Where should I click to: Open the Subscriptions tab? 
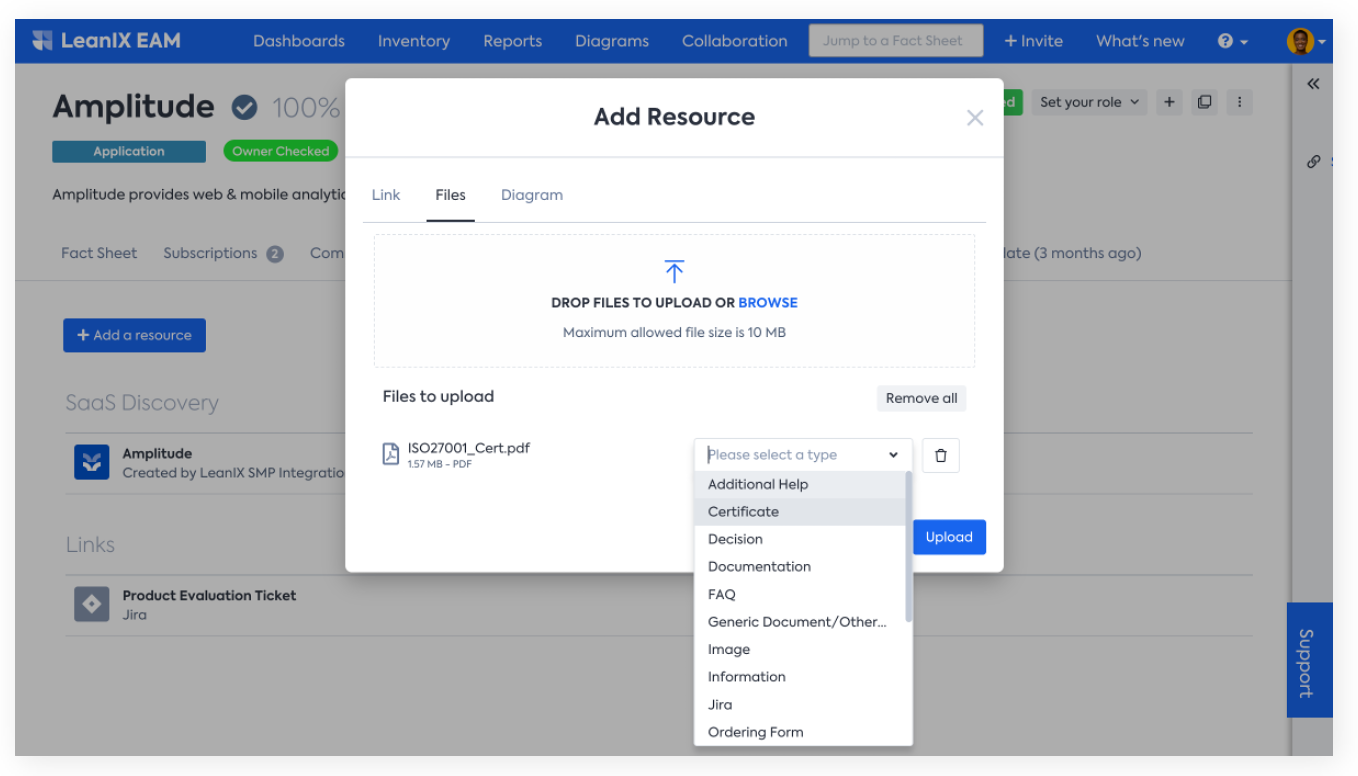(223, 253)
